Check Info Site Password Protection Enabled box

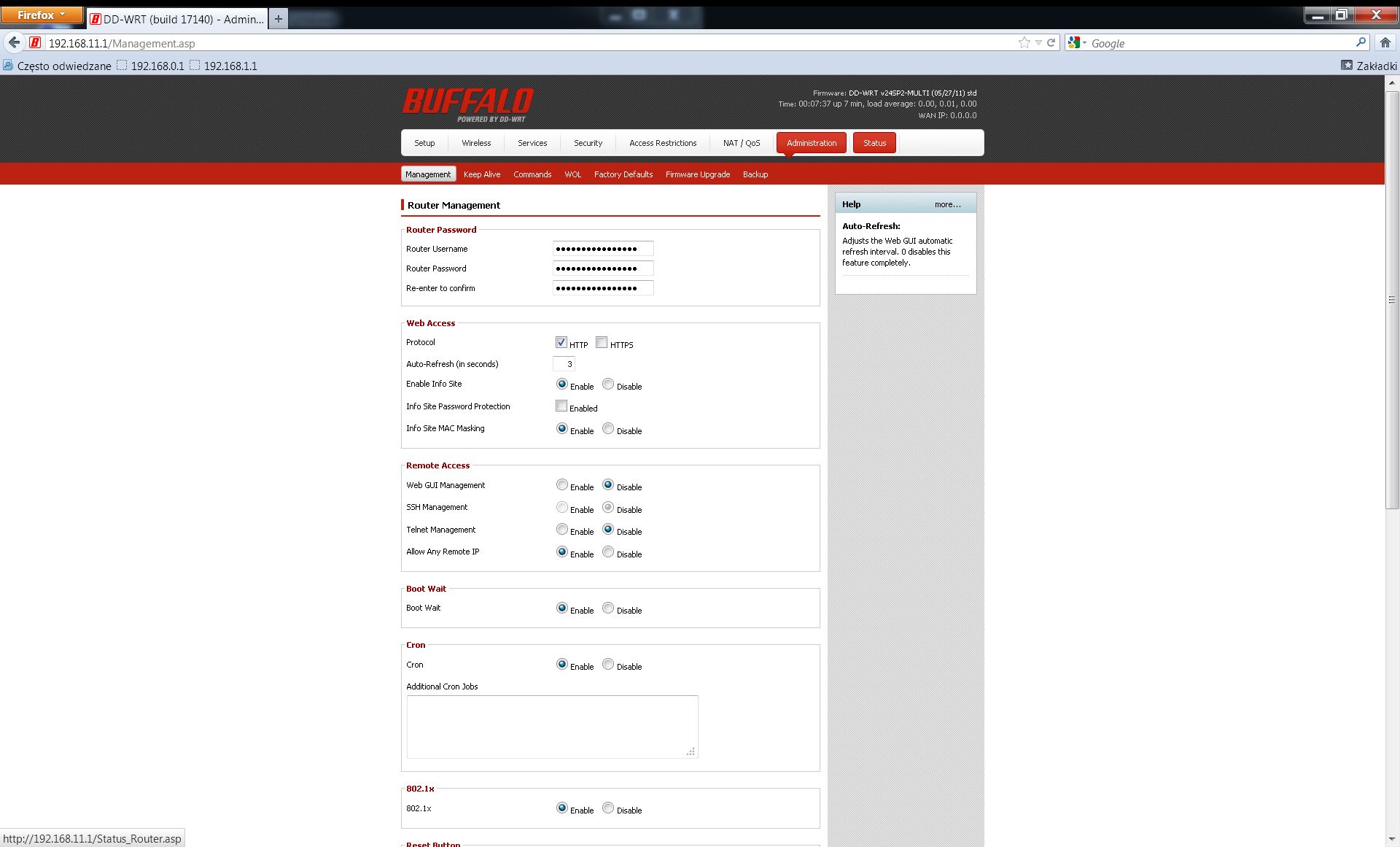[x=561, y=406]
